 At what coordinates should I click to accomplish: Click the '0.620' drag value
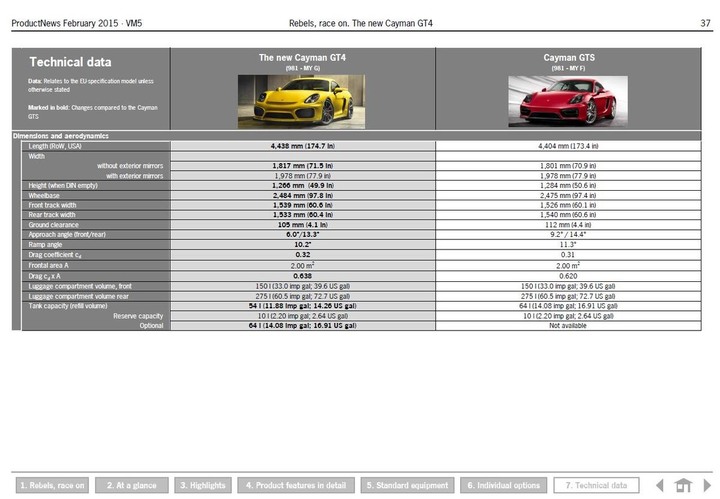568,276
